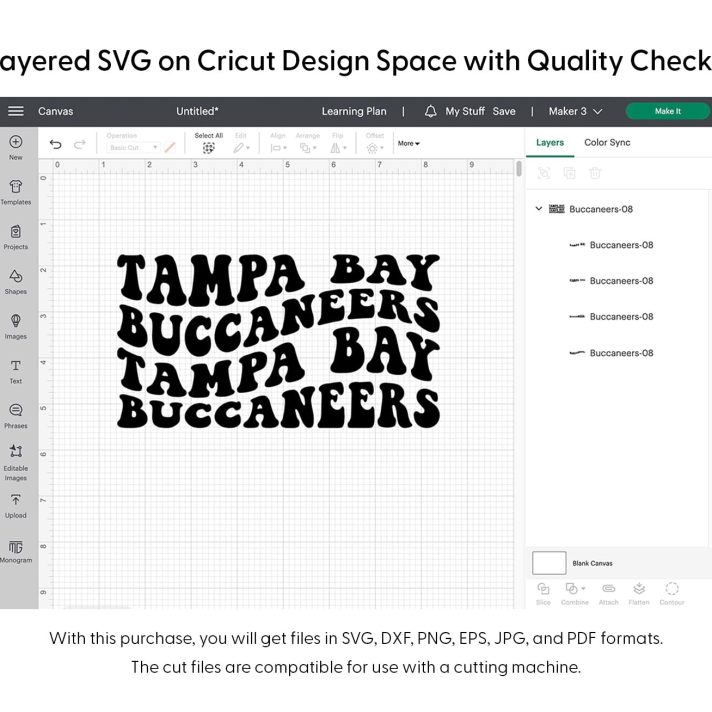Viewport: 712px width, 712px height.
Task: Click the linetype color swatch beside Operation
Action: 170,148
